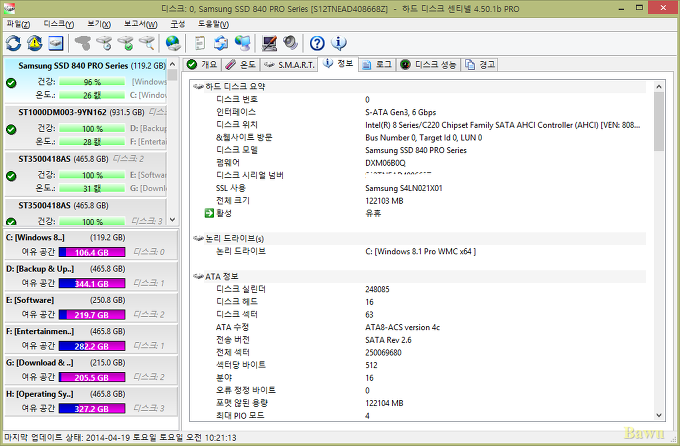Click the report document toolbar icon
The height and width of the screenshot is (446, 680).
[199, 43]
